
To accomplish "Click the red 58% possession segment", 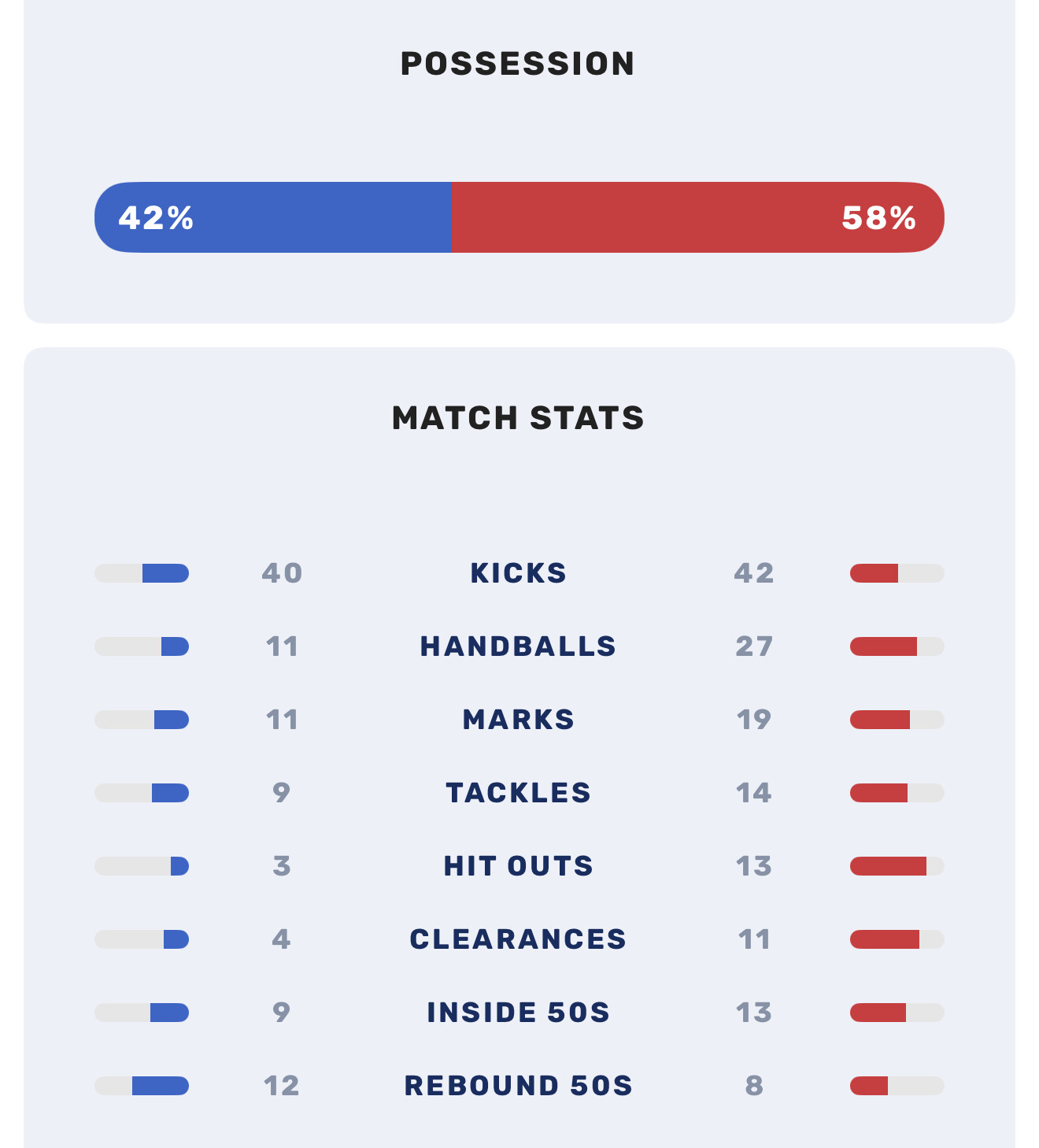I will (697, 217).
